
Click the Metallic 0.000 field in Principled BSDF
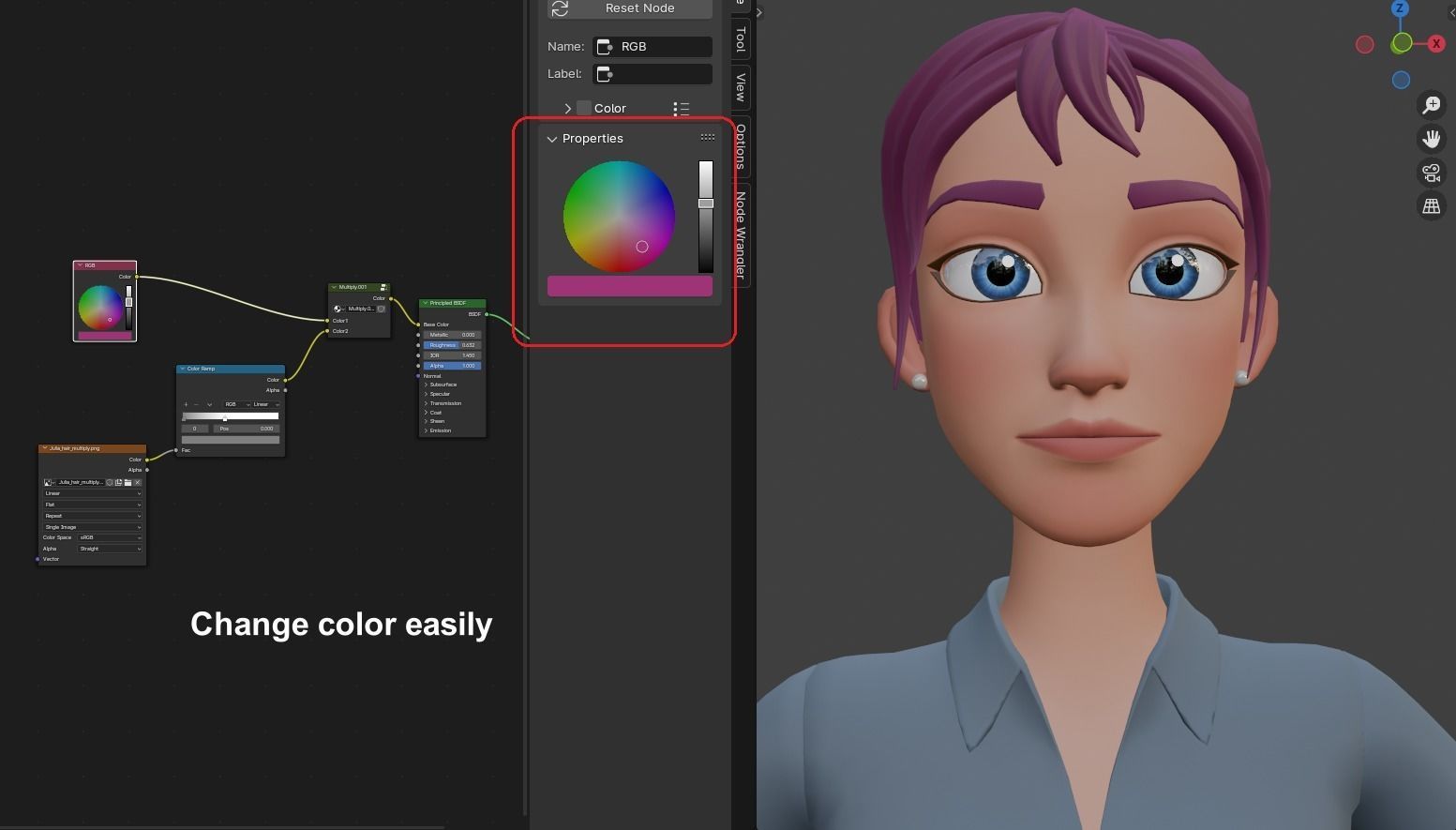click(452, 335)
